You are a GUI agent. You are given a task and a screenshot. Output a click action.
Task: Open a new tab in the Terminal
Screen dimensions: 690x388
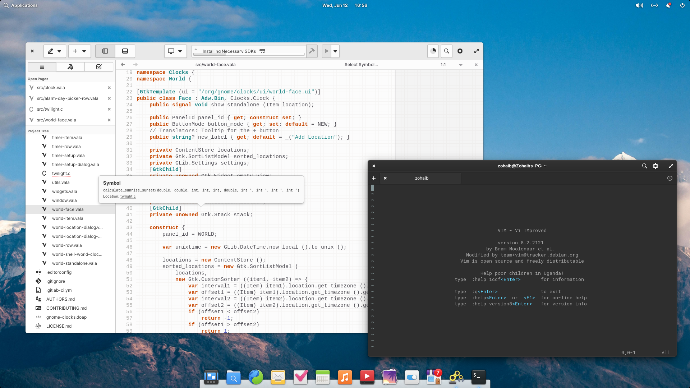point(374,178)
